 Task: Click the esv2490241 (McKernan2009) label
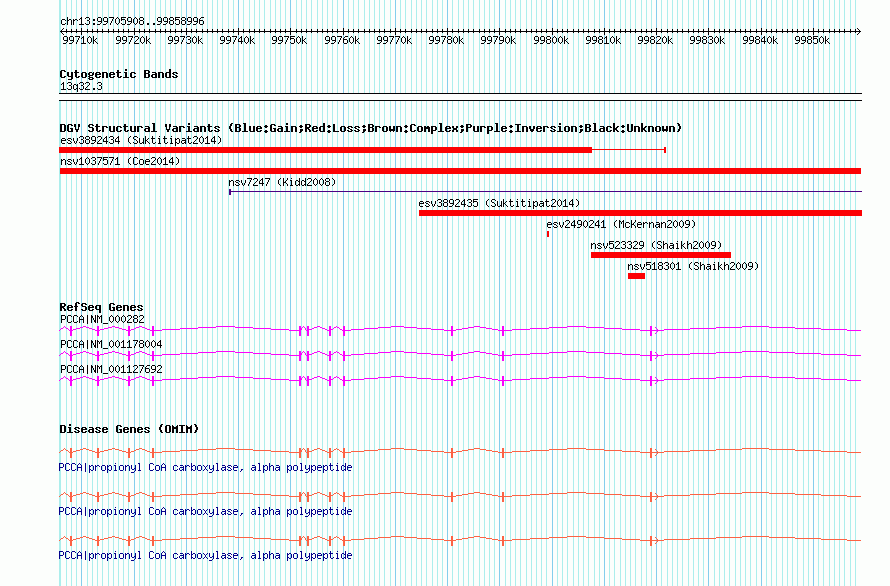[621, 224]
